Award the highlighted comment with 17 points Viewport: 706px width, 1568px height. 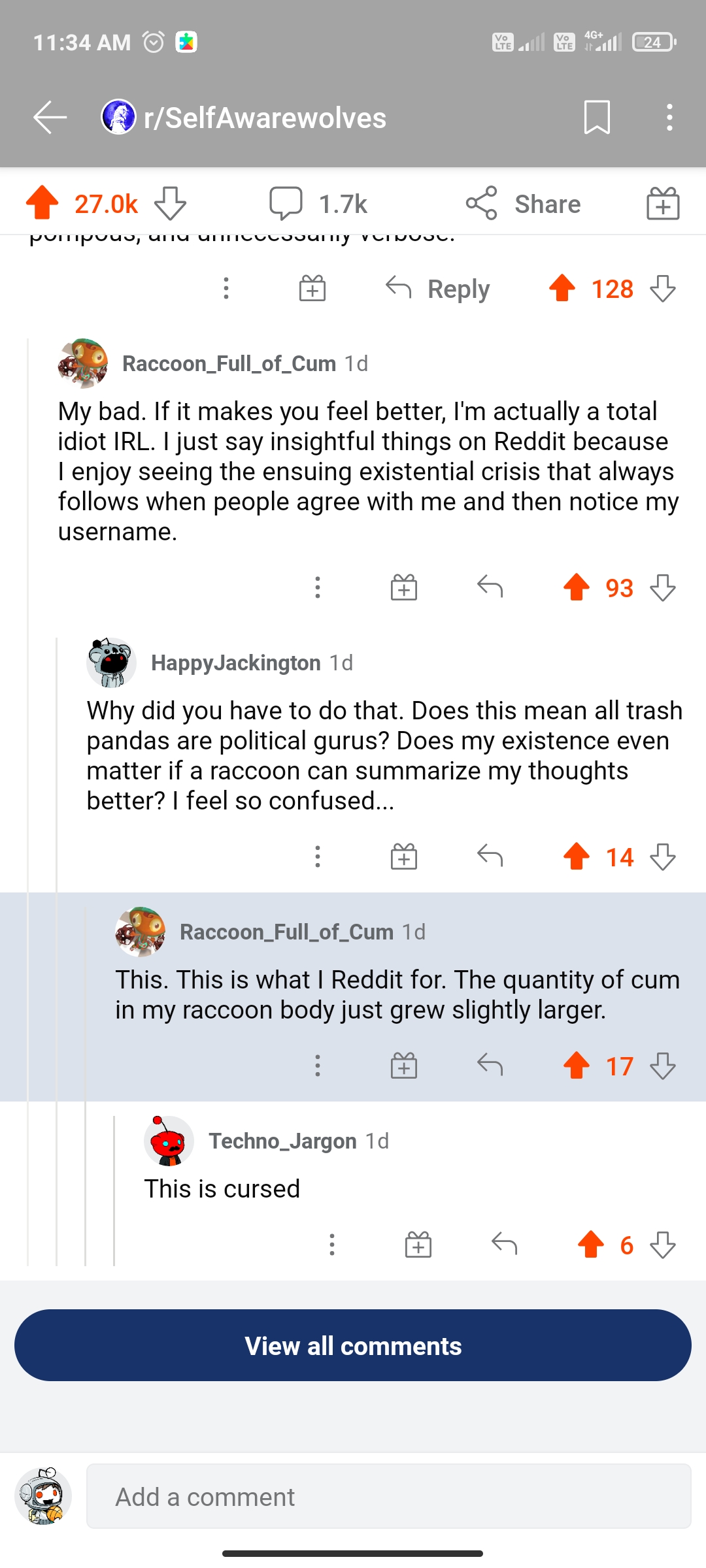pyautogui.click(x=404, y=1066)
